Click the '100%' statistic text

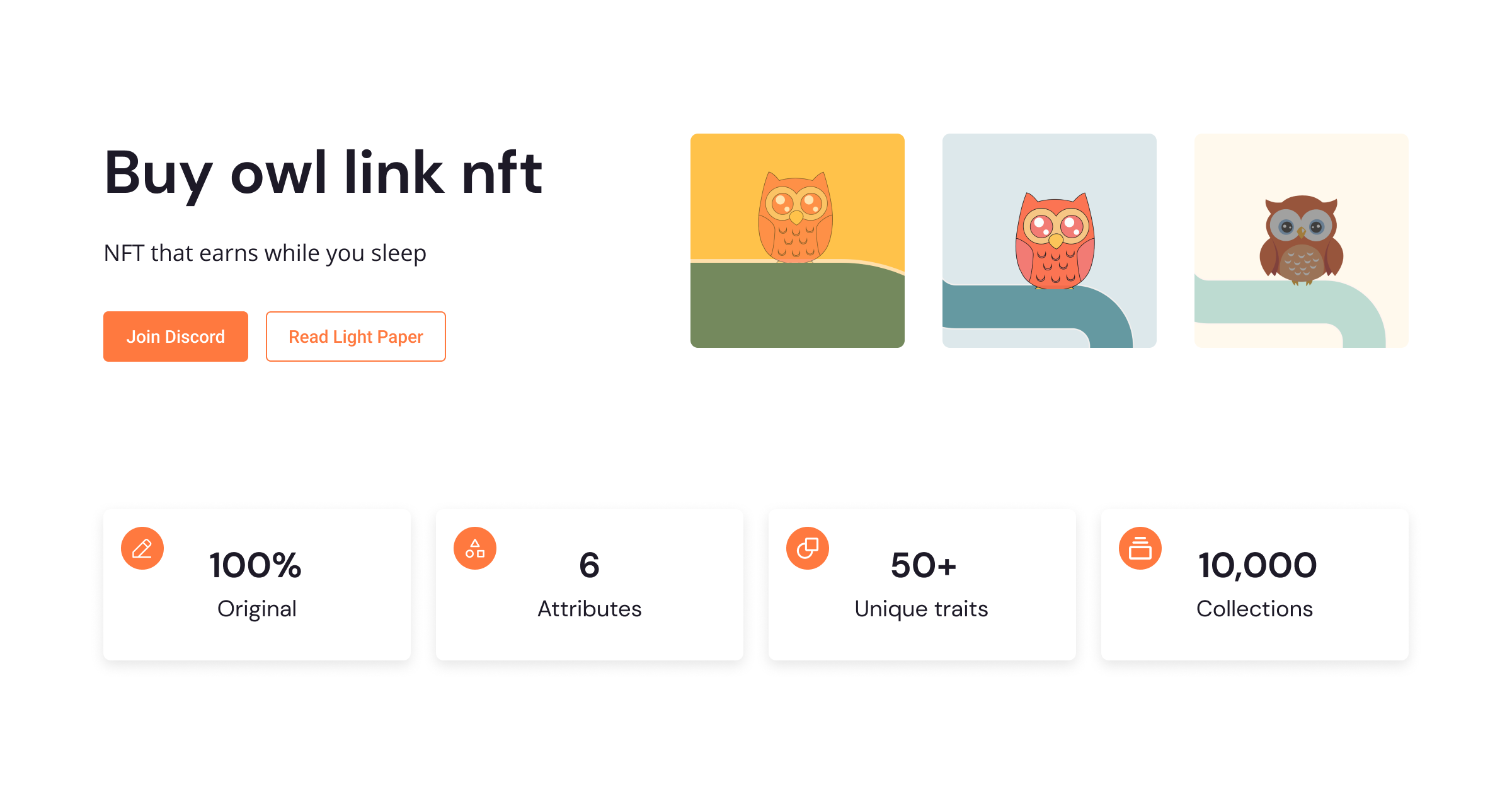tap(256, 565)
